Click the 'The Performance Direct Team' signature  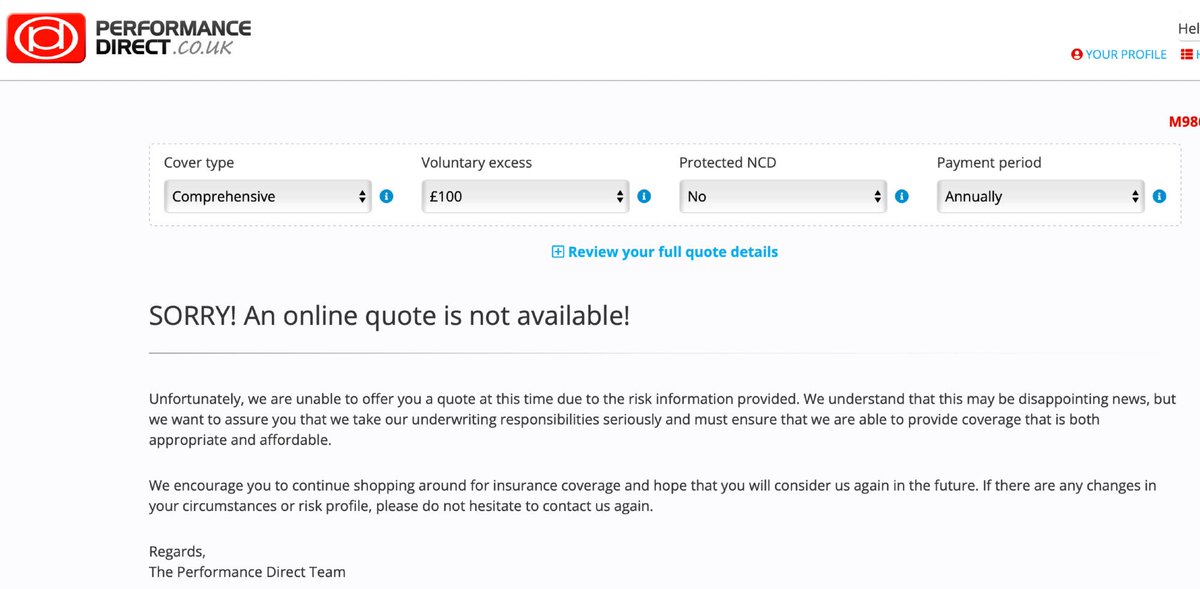pos(247,572)
